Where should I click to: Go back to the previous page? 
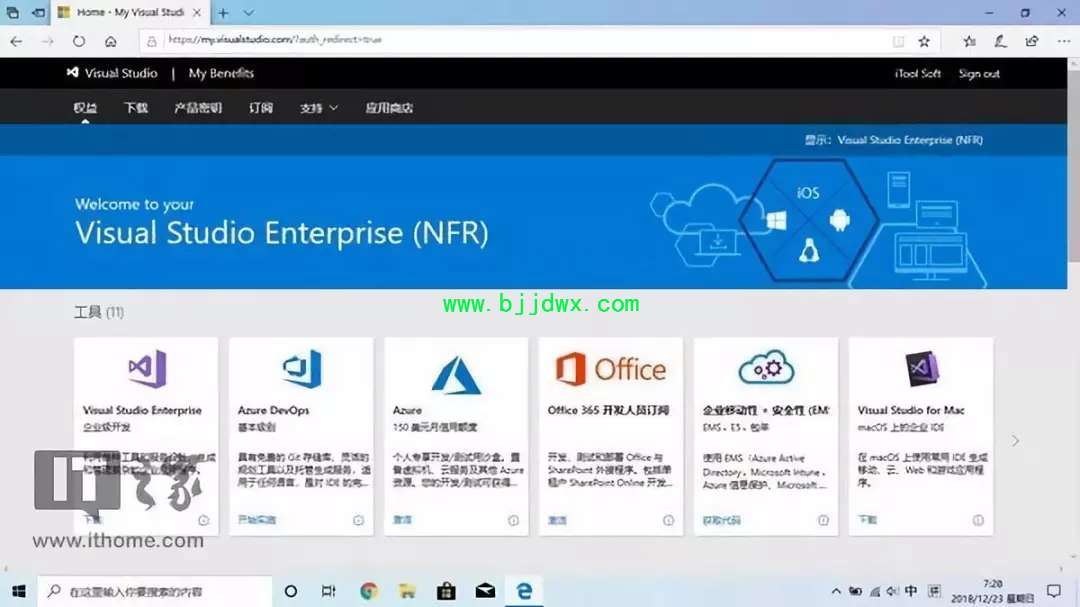17,41
